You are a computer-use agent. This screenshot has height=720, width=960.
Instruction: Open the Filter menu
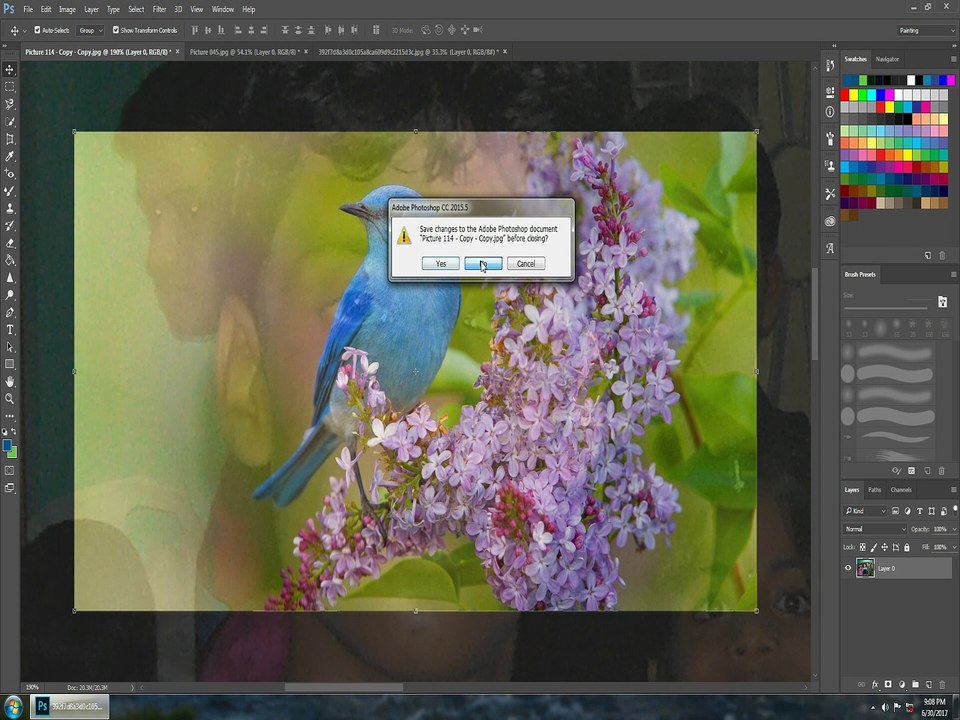coord(159,9)
